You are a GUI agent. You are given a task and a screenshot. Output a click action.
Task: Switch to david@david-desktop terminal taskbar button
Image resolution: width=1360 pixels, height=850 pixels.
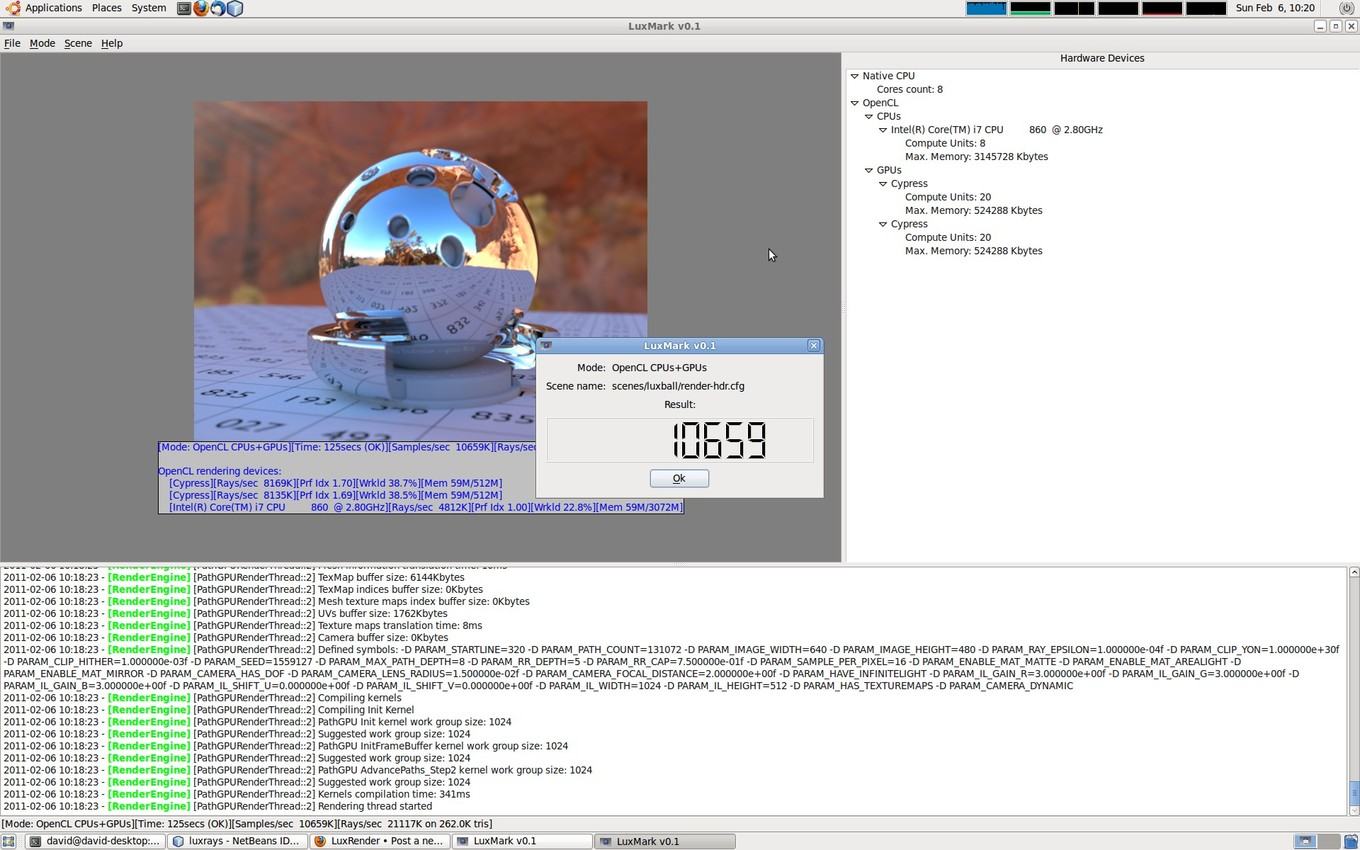93,841
